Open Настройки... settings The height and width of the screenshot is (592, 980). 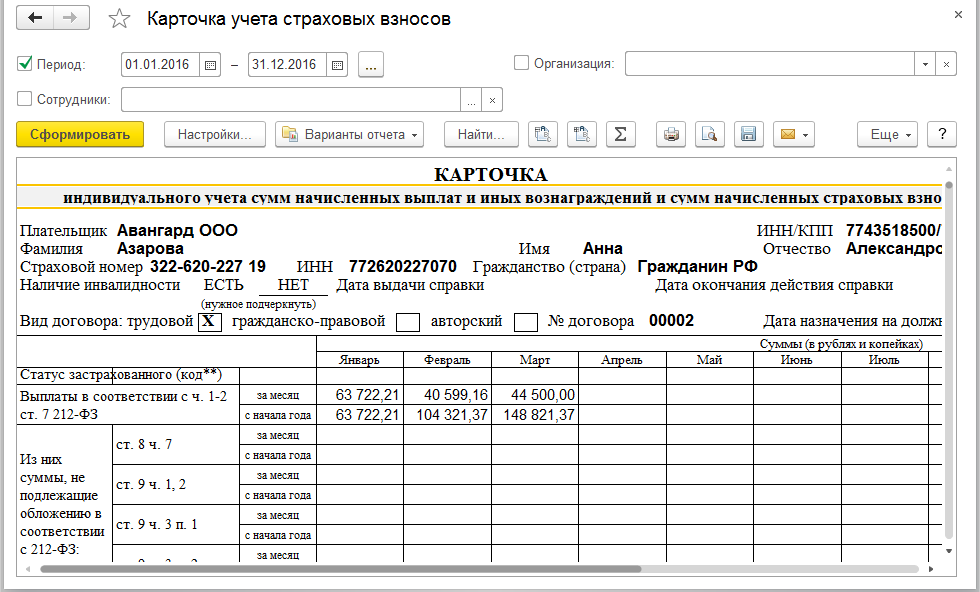point(214,134)
